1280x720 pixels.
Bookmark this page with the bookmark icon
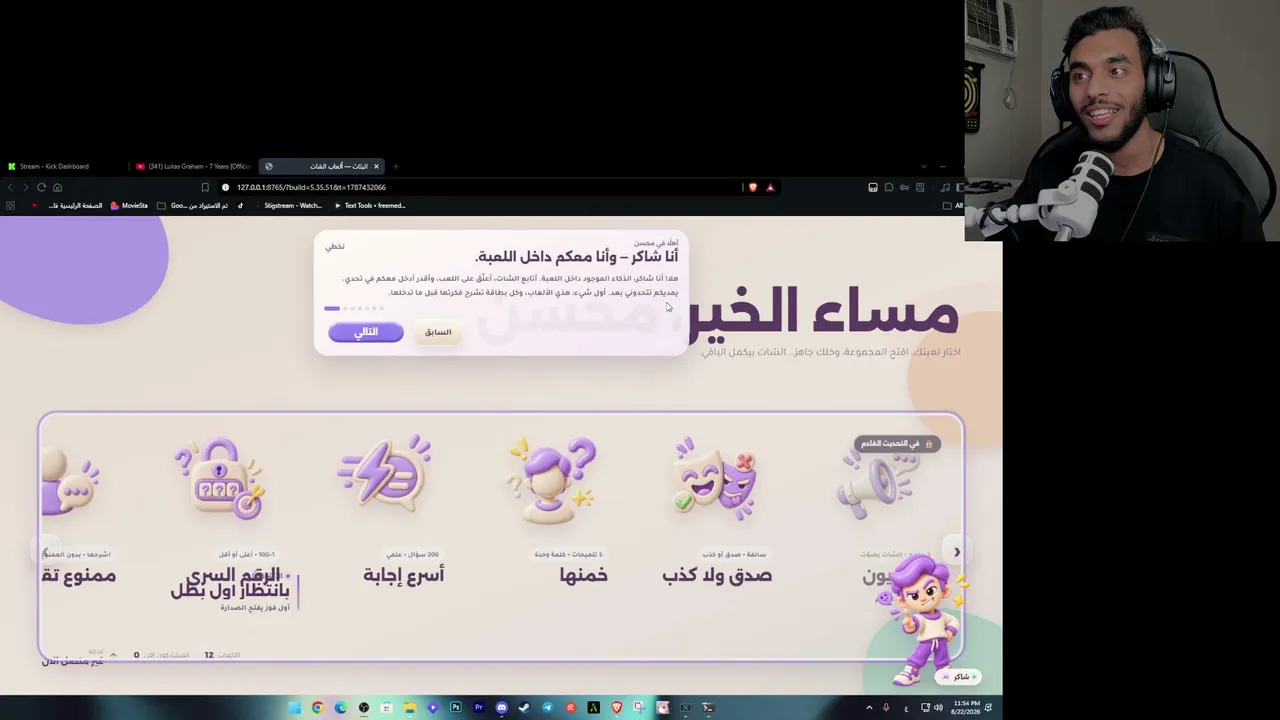coord(205,187)
